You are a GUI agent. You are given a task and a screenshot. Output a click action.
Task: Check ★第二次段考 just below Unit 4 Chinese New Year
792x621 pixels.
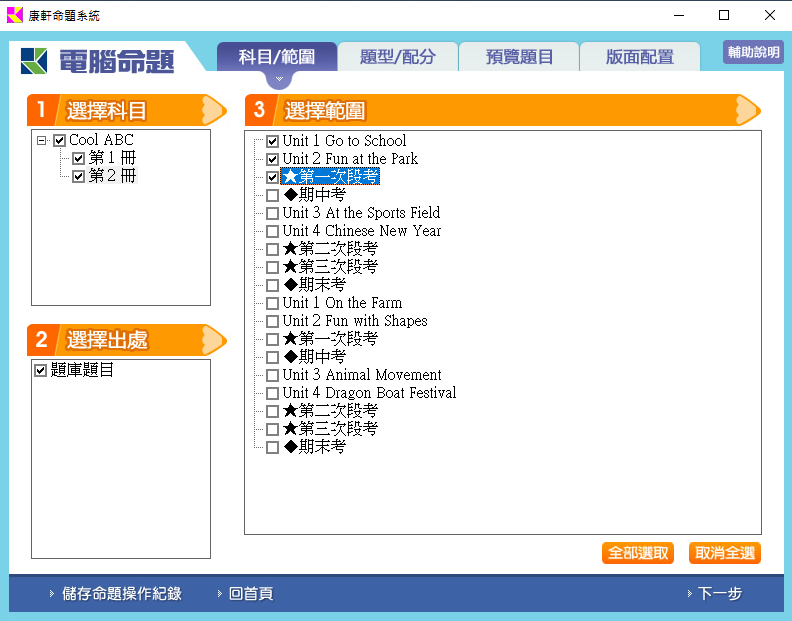tap(272, 250)
